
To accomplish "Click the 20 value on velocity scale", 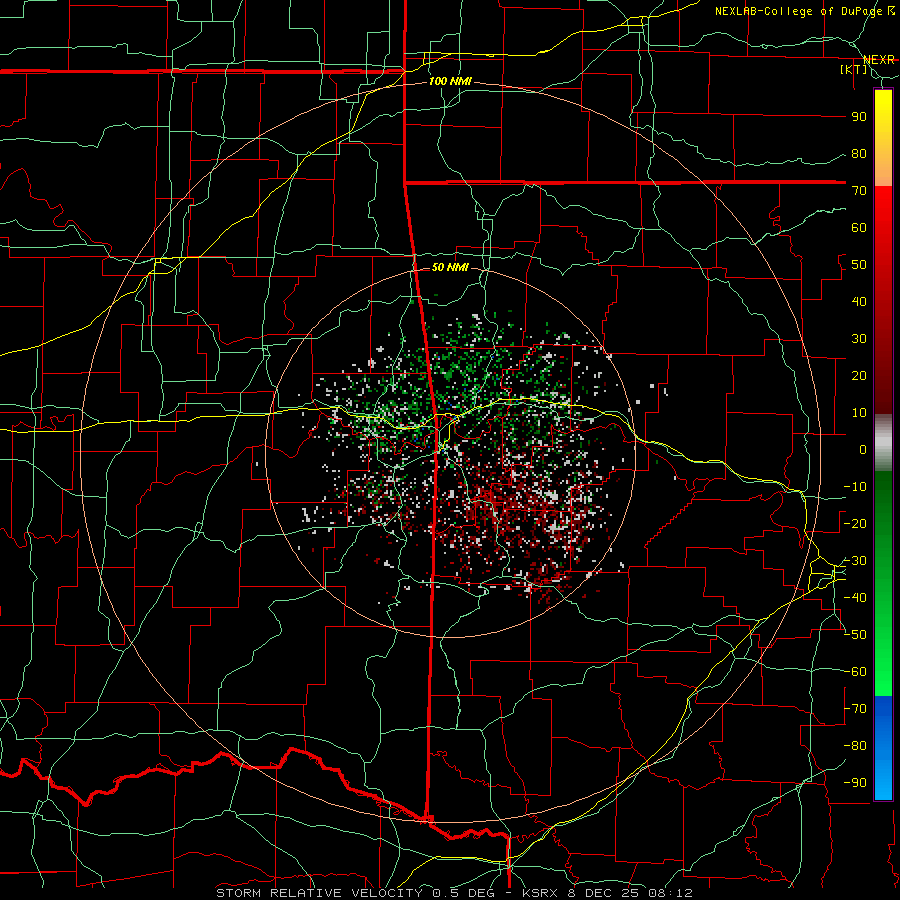I will click(x=859, y=376).
